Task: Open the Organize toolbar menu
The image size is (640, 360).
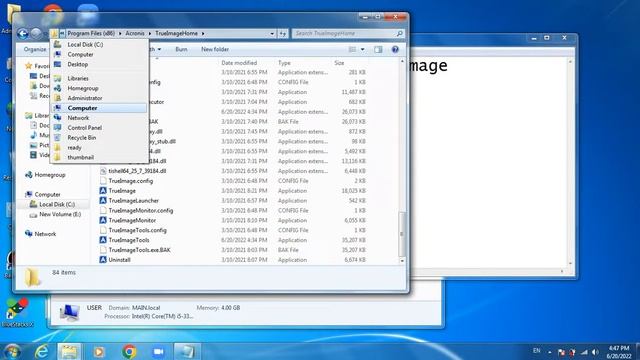Action: (x=34, y=49)
